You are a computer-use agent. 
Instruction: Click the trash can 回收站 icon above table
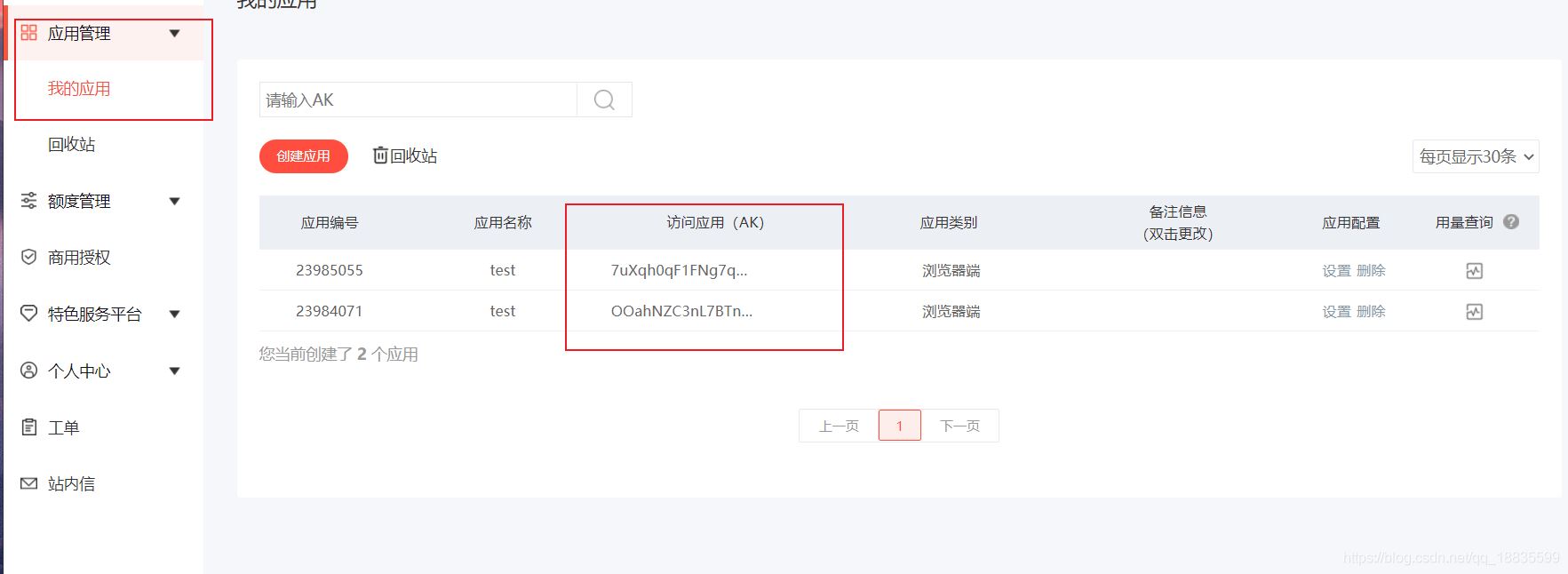click(x=380, y=155)
